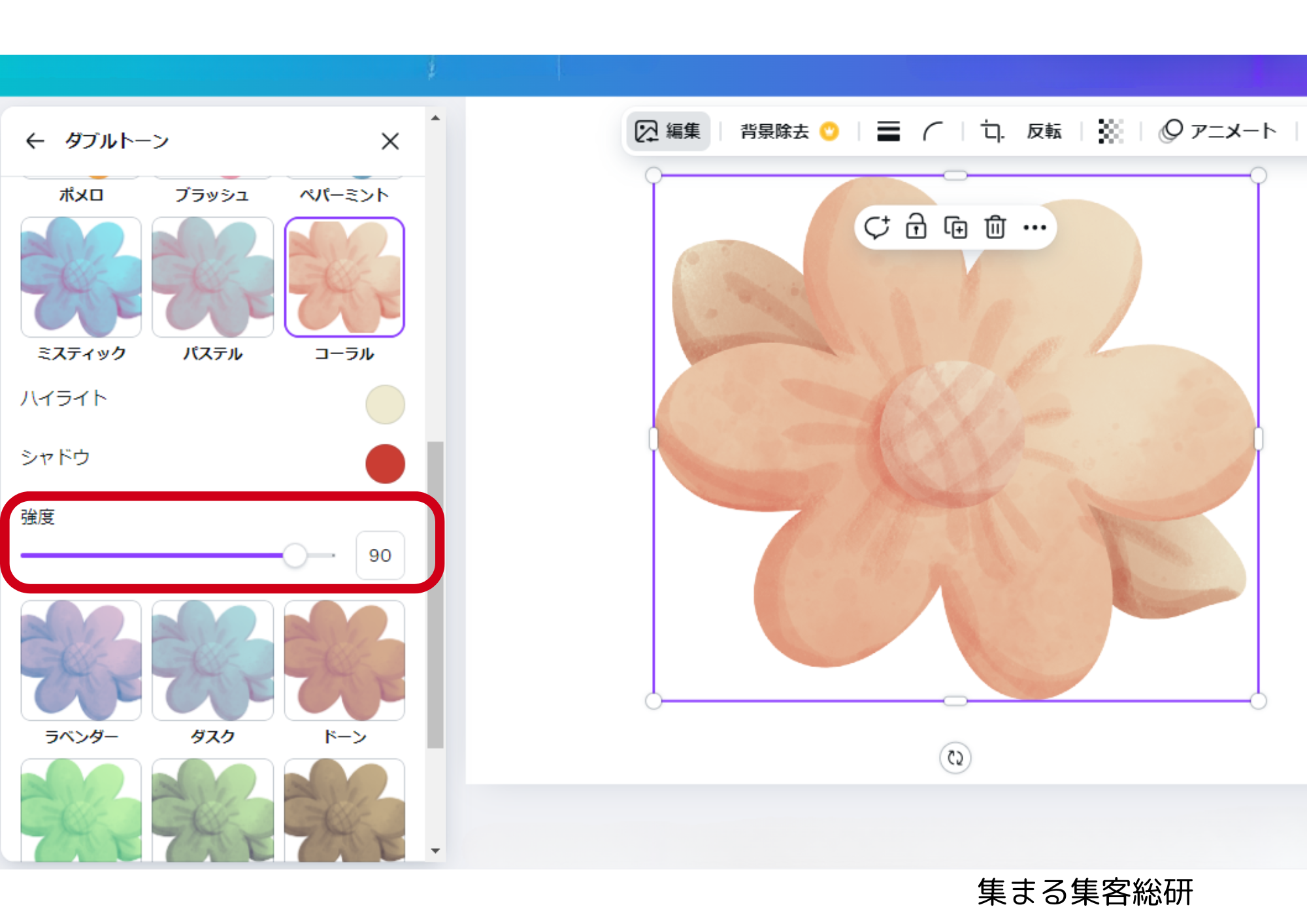Viewport: 1307px width, 924px height.
Task: Open アニメート animation options
Action: pos(1218,131)
